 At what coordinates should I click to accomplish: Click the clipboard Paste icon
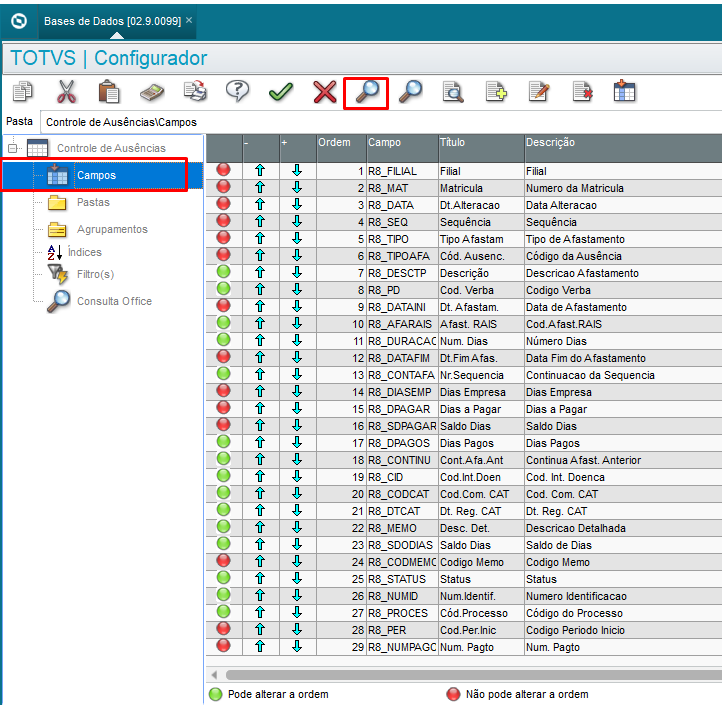pyautogui.click(x=109, y=91)
